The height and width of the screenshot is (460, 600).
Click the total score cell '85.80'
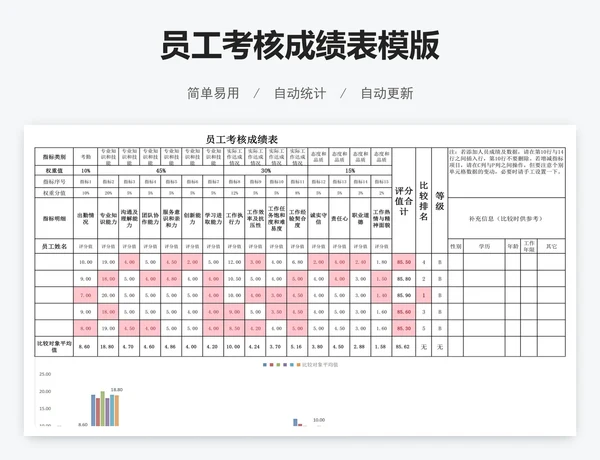pos(404,279)
